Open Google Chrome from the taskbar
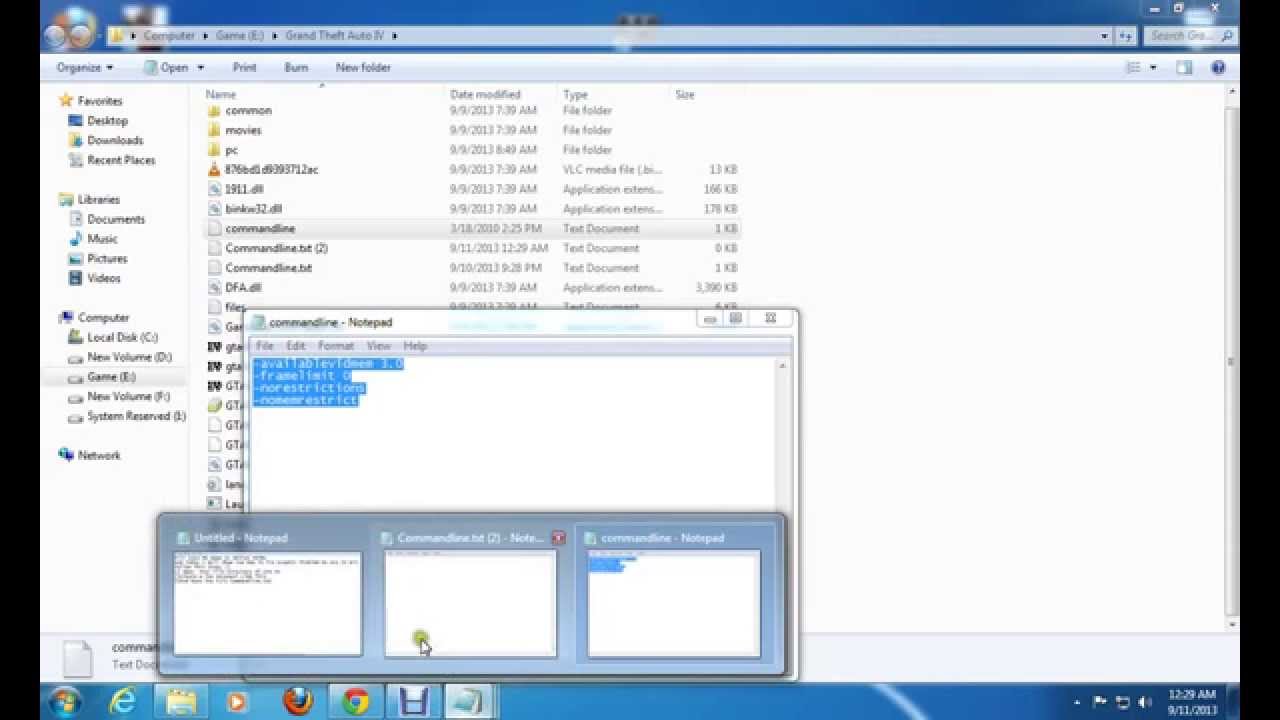The image size is (1280, 720). 355,702
